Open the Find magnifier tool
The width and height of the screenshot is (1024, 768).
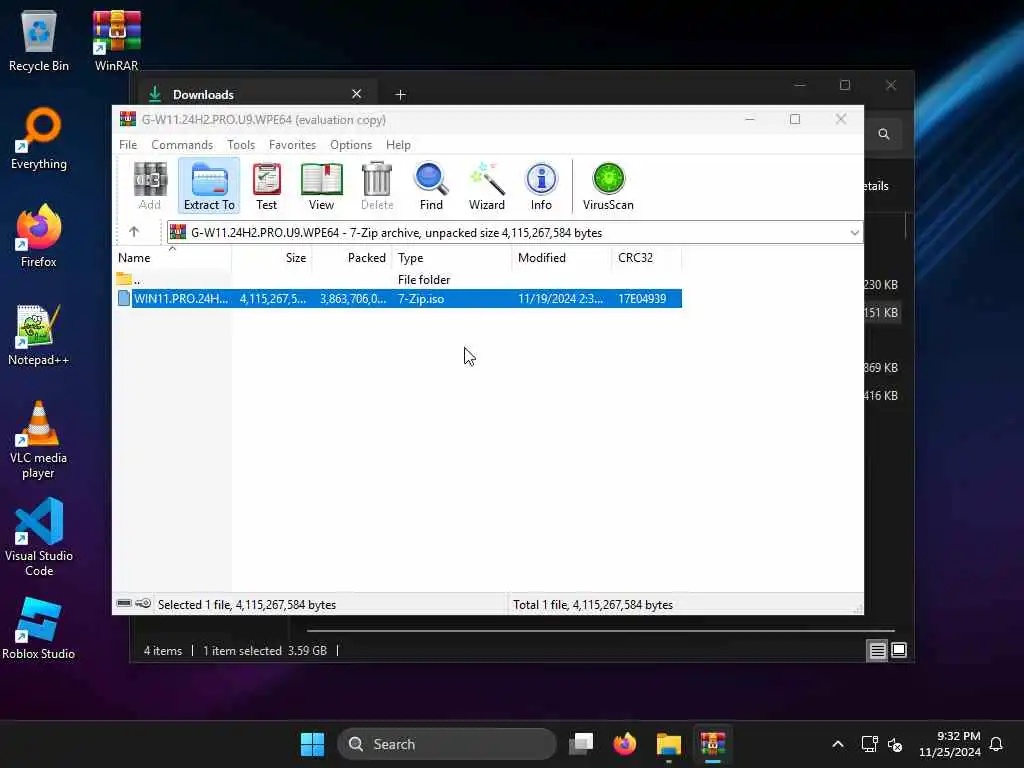coord(431,186)
